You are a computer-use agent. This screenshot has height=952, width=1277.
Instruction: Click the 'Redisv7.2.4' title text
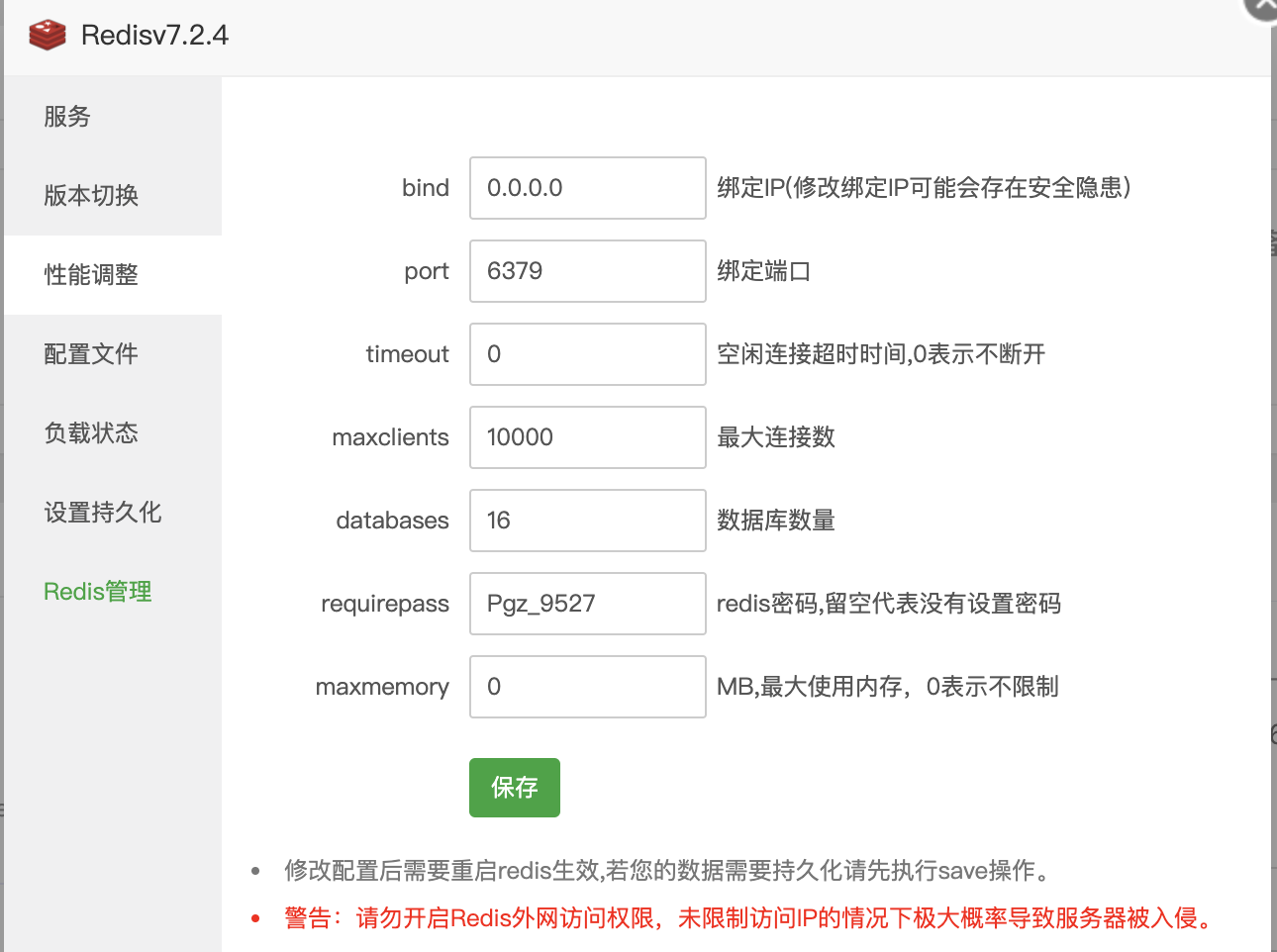point(154,36)
